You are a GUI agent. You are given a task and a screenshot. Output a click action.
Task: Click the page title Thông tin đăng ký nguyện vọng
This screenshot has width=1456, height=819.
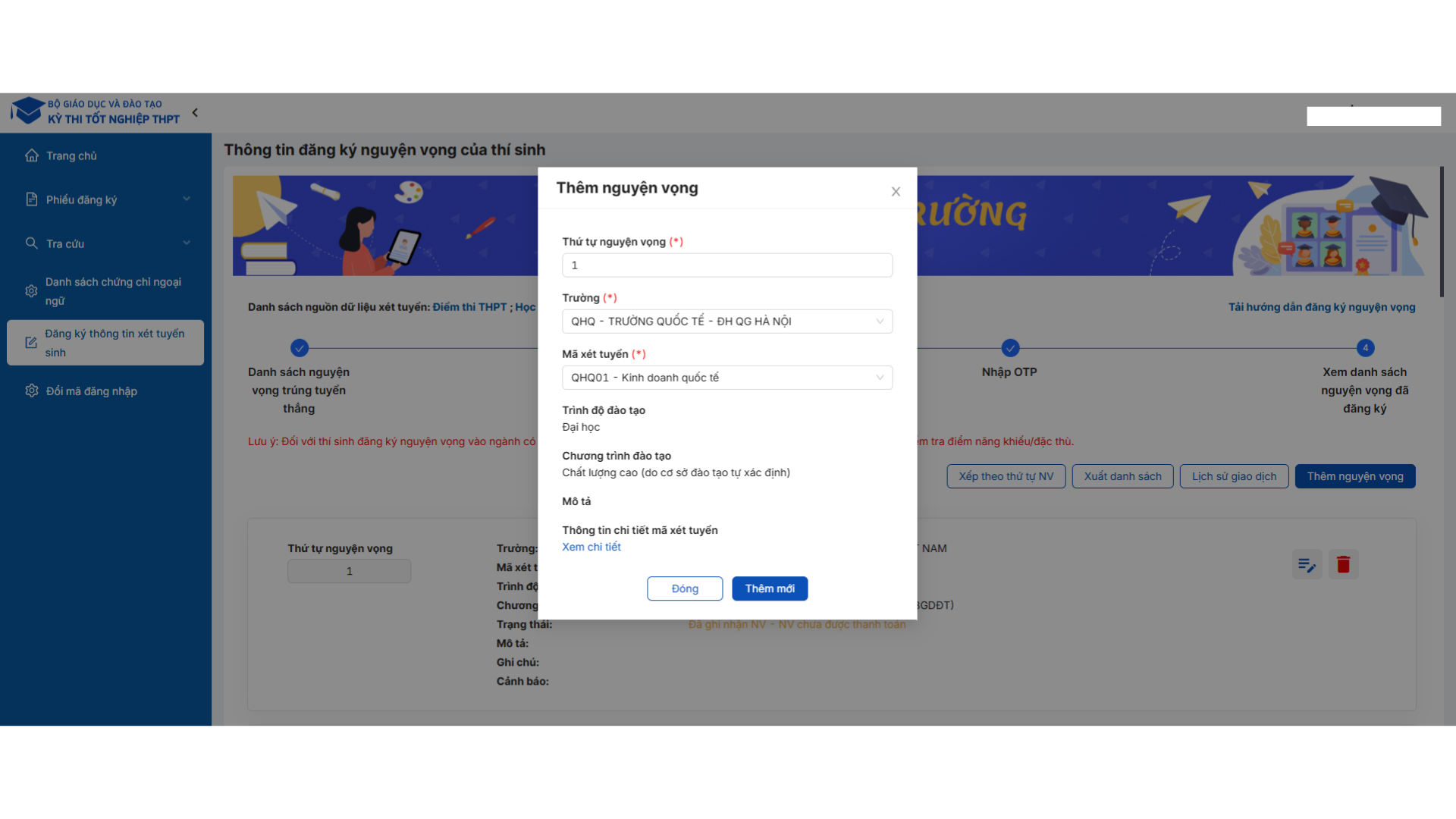click(x=384, y=150)
